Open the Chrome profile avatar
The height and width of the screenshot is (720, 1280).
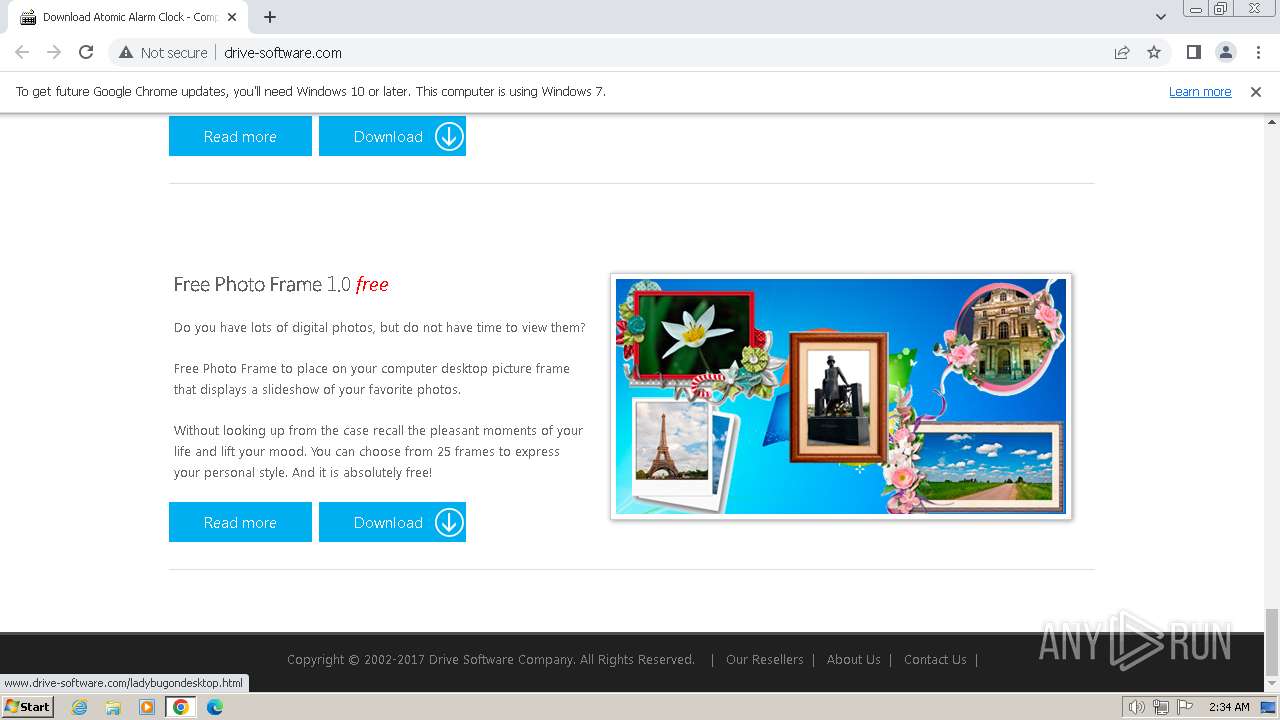(1225, 52)
